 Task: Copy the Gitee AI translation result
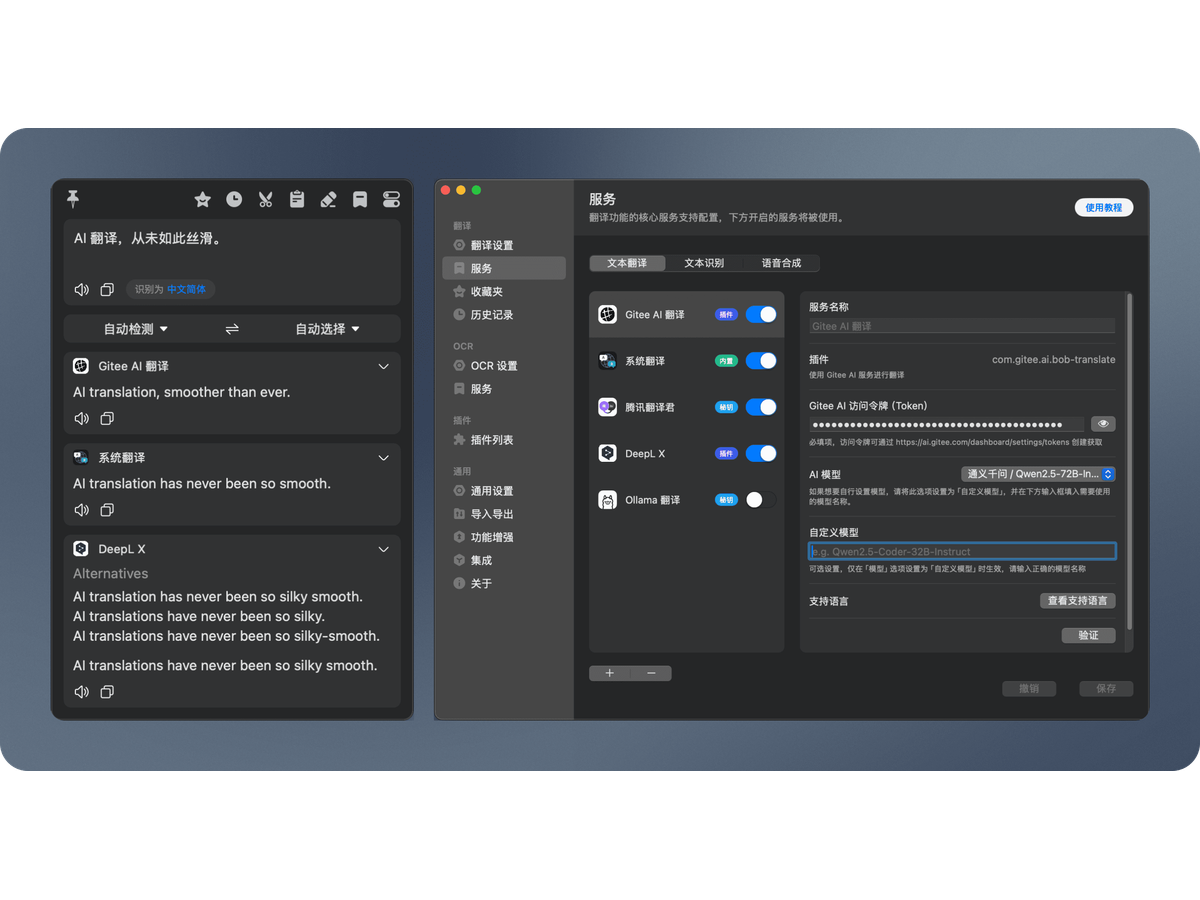[x=107, y=418]
